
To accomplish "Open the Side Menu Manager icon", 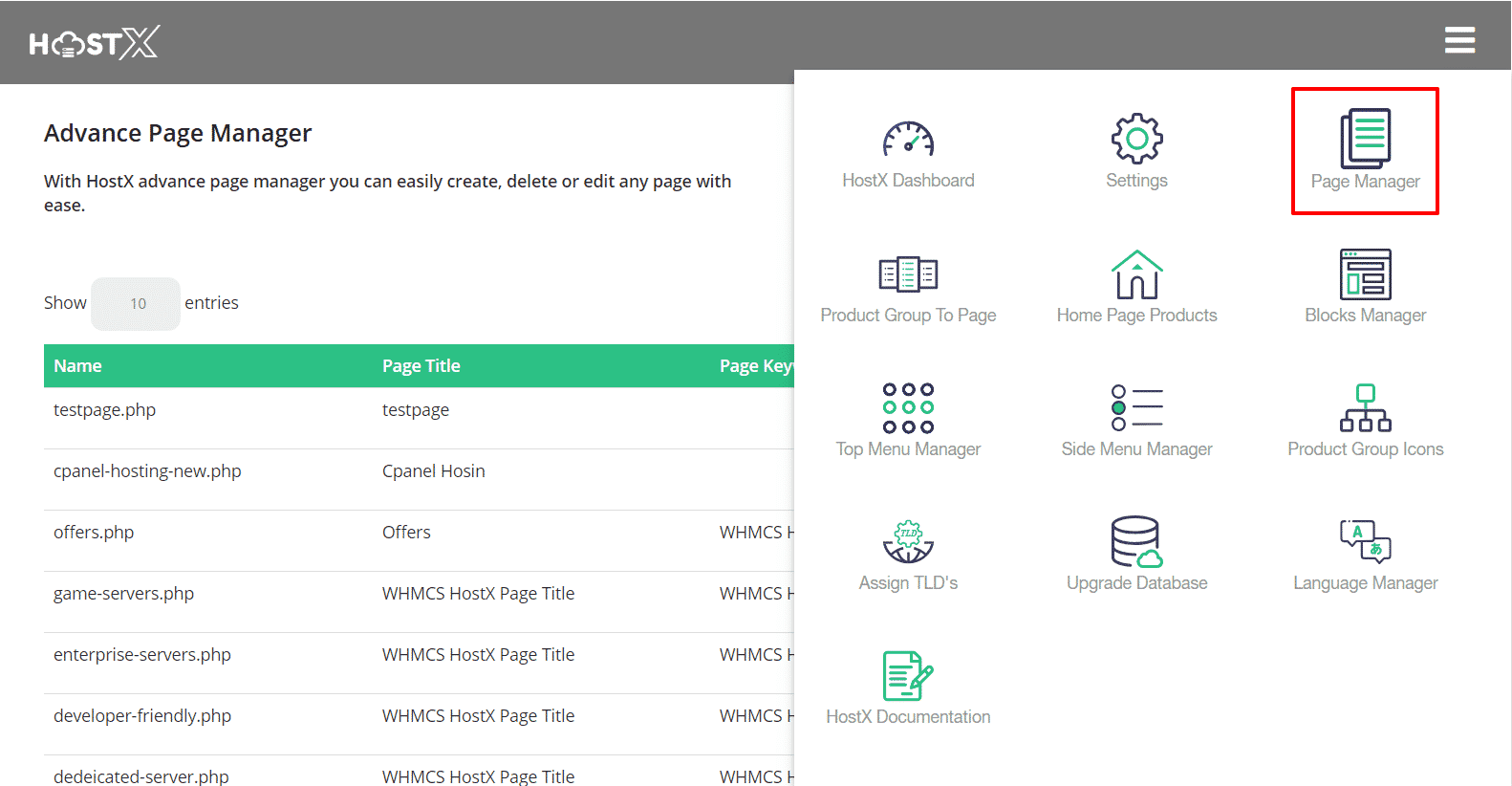I will [x=1136, y=408].
